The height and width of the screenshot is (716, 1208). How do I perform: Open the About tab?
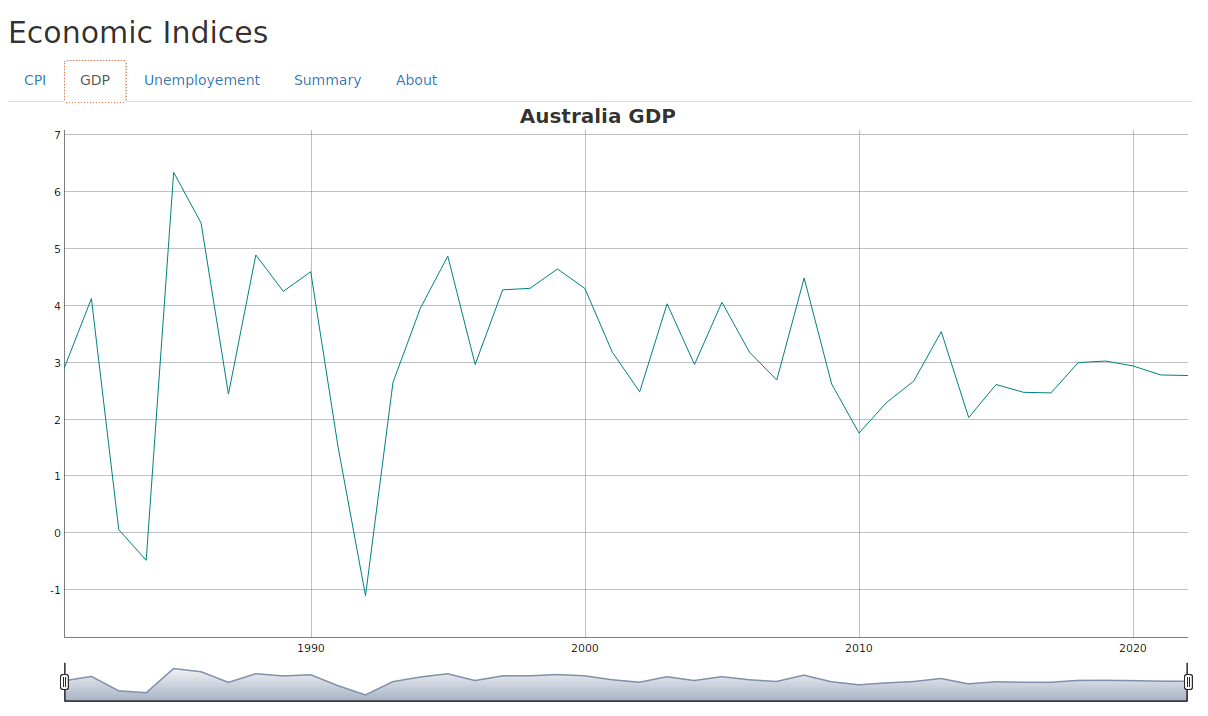click(x=416, y=81)
